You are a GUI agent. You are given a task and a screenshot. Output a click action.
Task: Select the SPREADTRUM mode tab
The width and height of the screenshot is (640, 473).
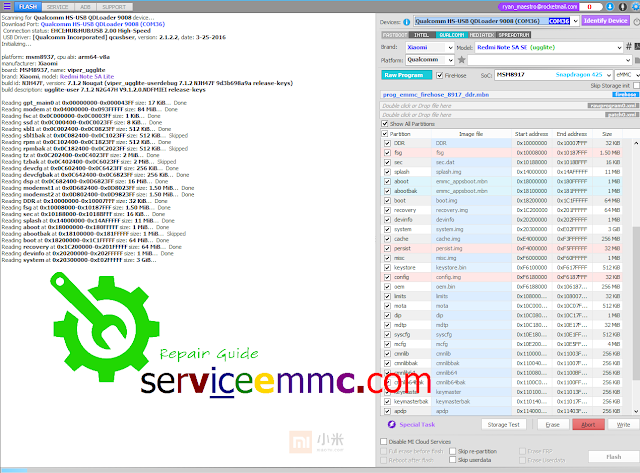pos(514,35)
